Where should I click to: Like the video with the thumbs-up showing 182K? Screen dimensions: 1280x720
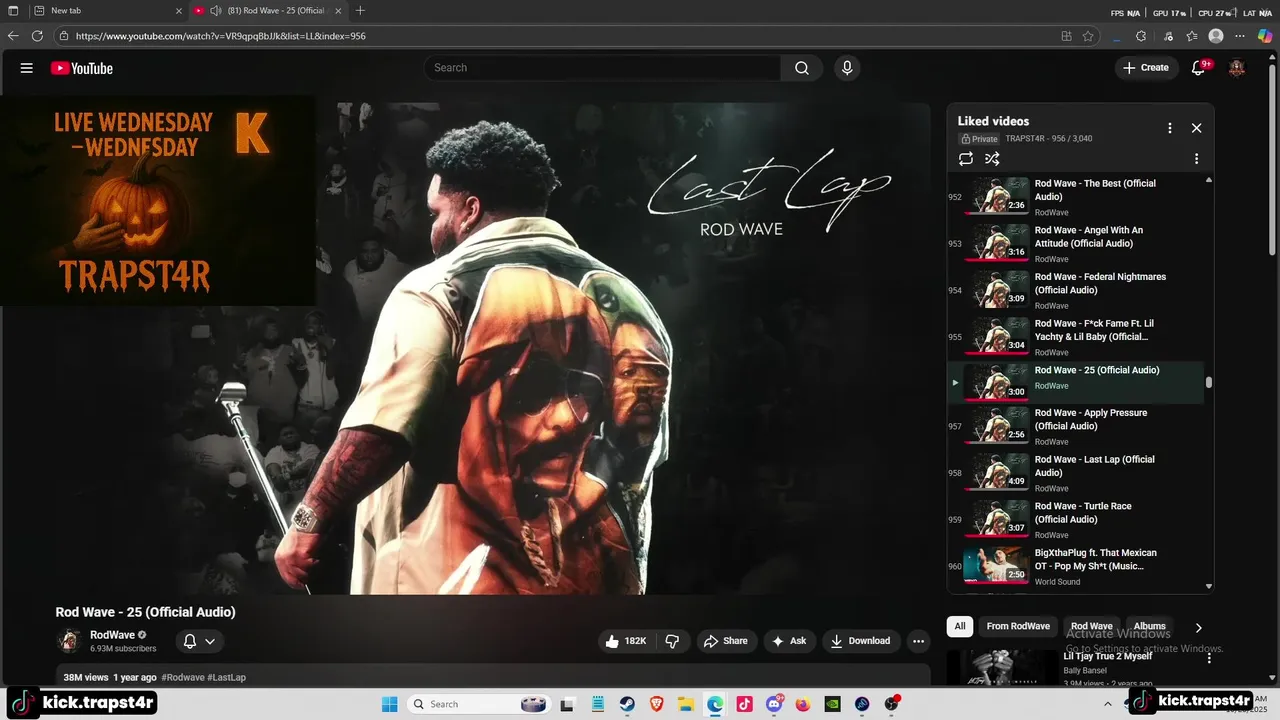(x=627, y=641)
